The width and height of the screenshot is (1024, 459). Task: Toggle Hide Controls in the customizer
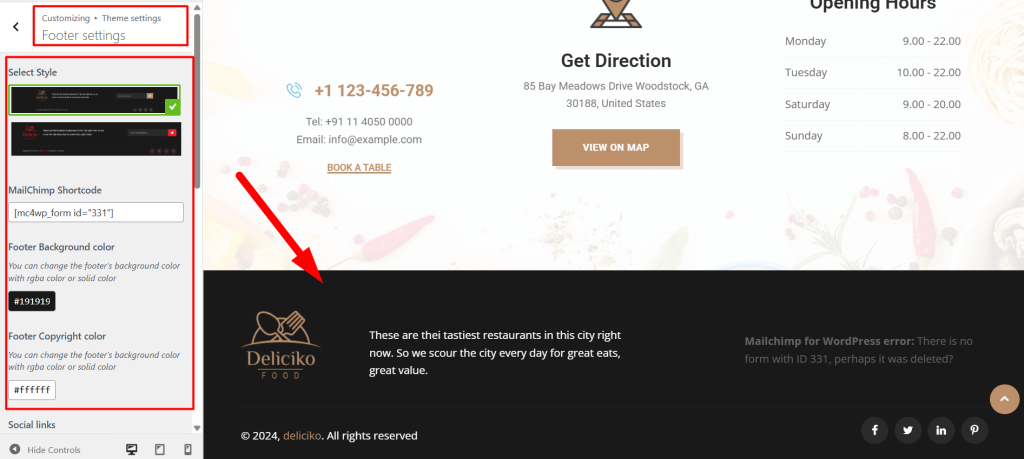click(45, 449)
